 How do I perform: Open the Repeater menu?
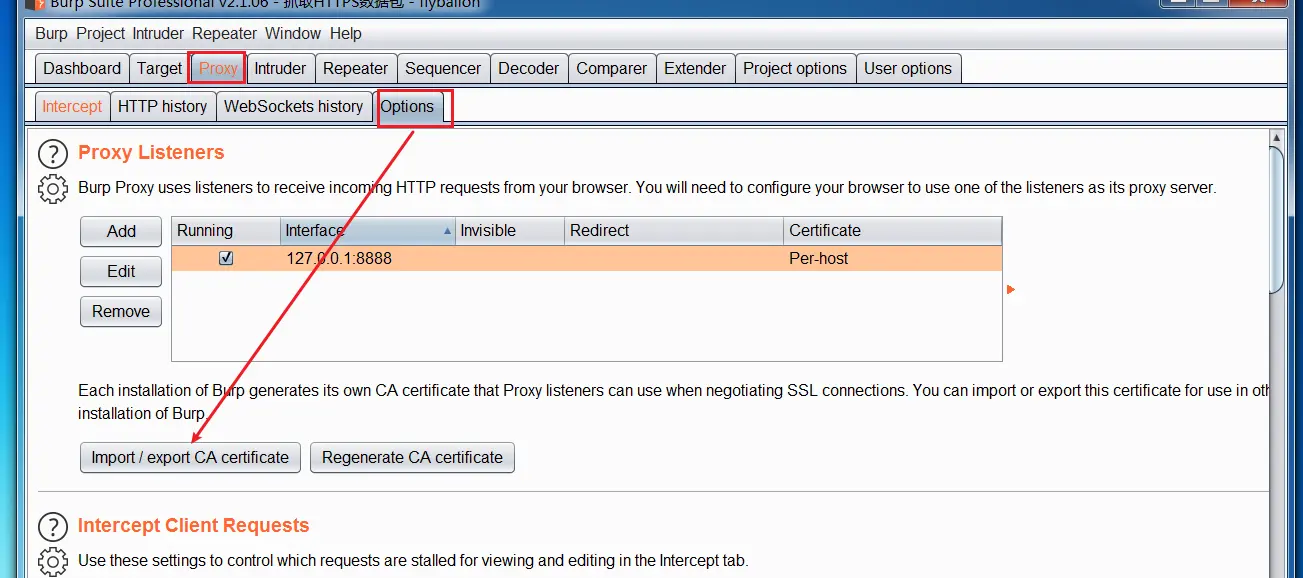point(225,33)
